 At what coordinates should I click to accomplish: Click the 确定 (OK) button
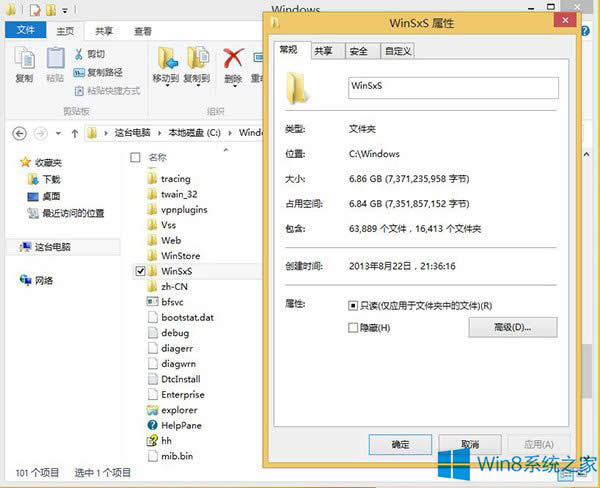pyautogui.click(x=400, y=444)
